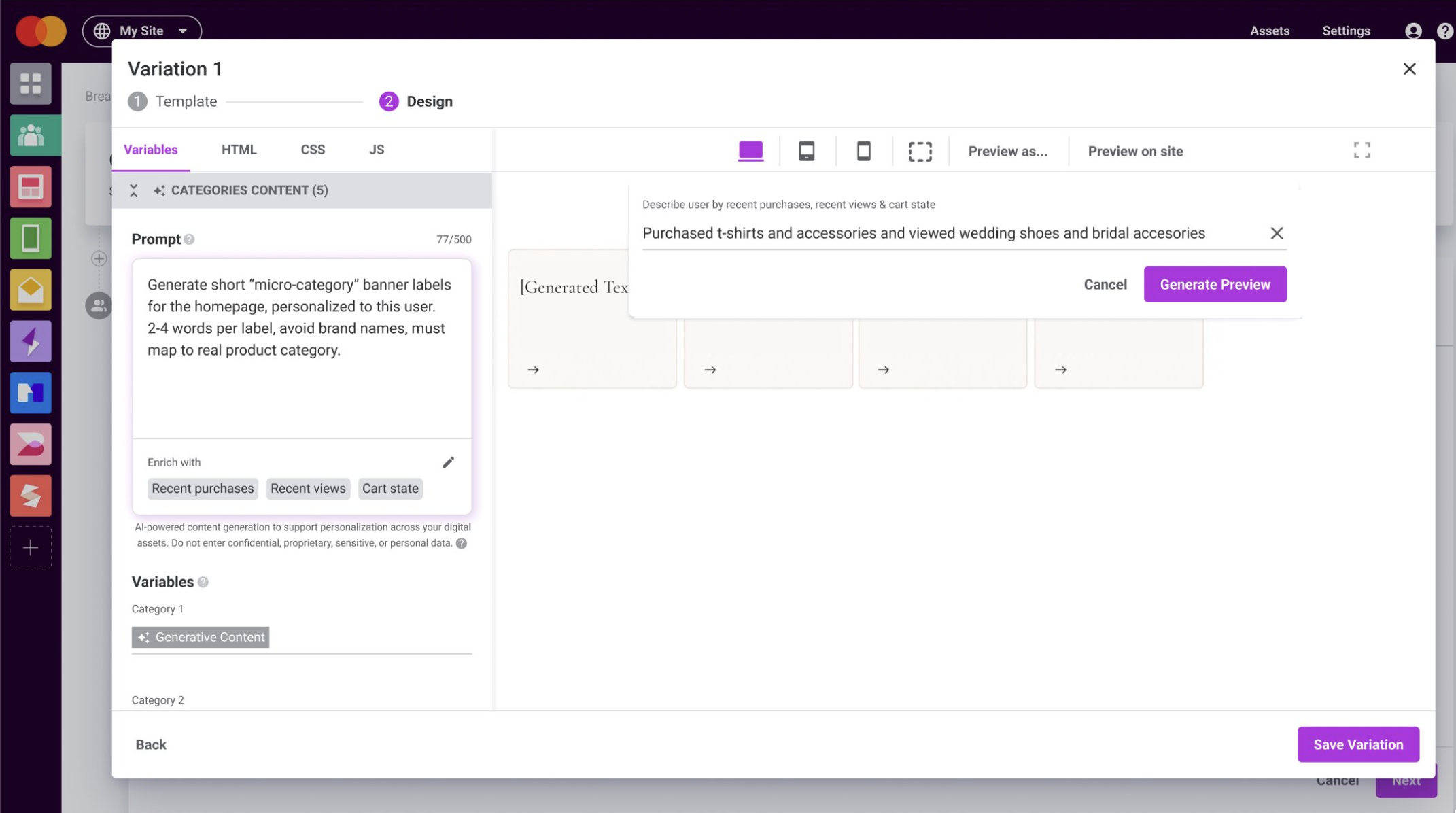The image size is (1456, 813).
Task: Click Save Variation button
Action: [1357, 744]
